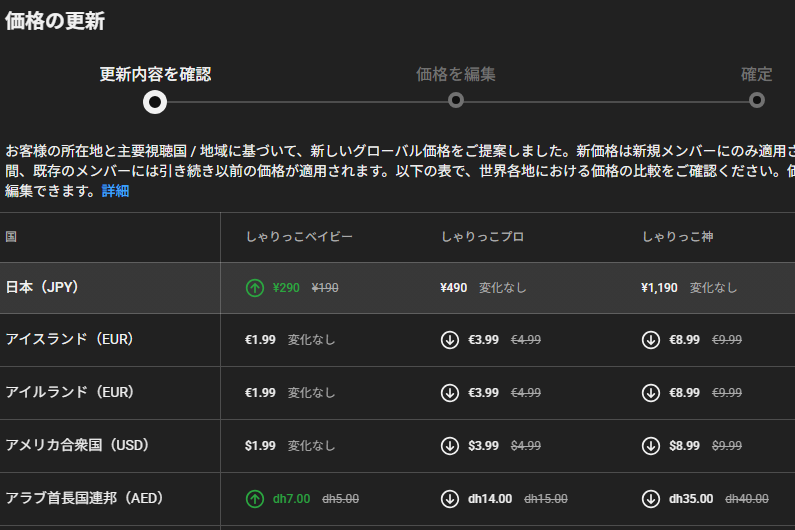Open the 詳細 link

coord(116,191)
